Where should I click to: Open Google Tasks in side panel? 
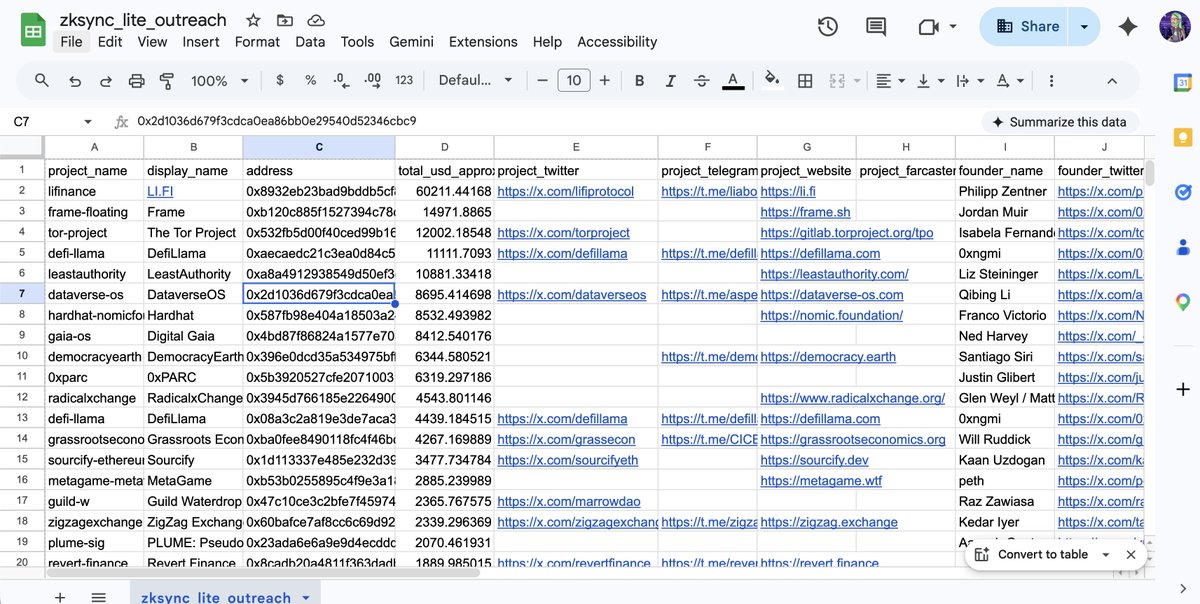pos(1182,191)
